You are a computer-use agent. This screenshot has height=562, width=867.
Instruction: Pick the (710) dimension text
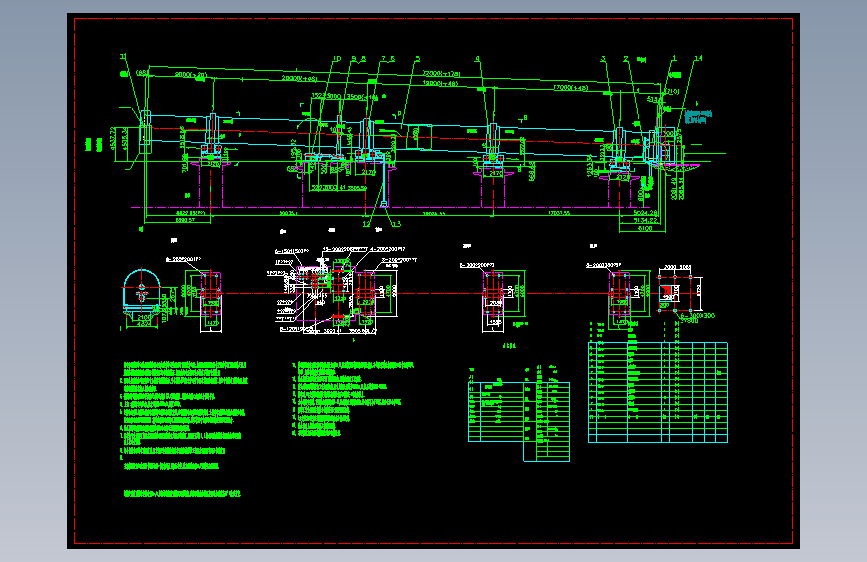click(x=671, y=91)
